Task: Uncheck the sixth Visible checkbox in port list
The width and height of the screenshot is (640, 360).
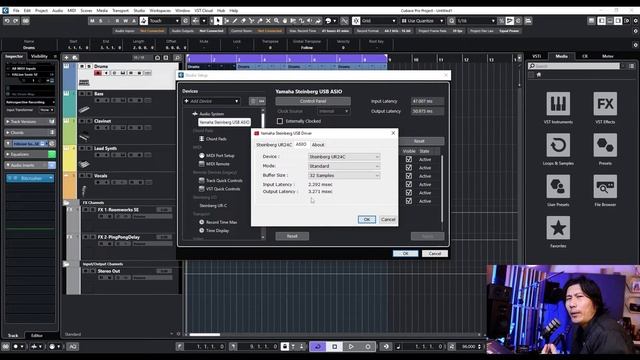Action: coord(409,201)
